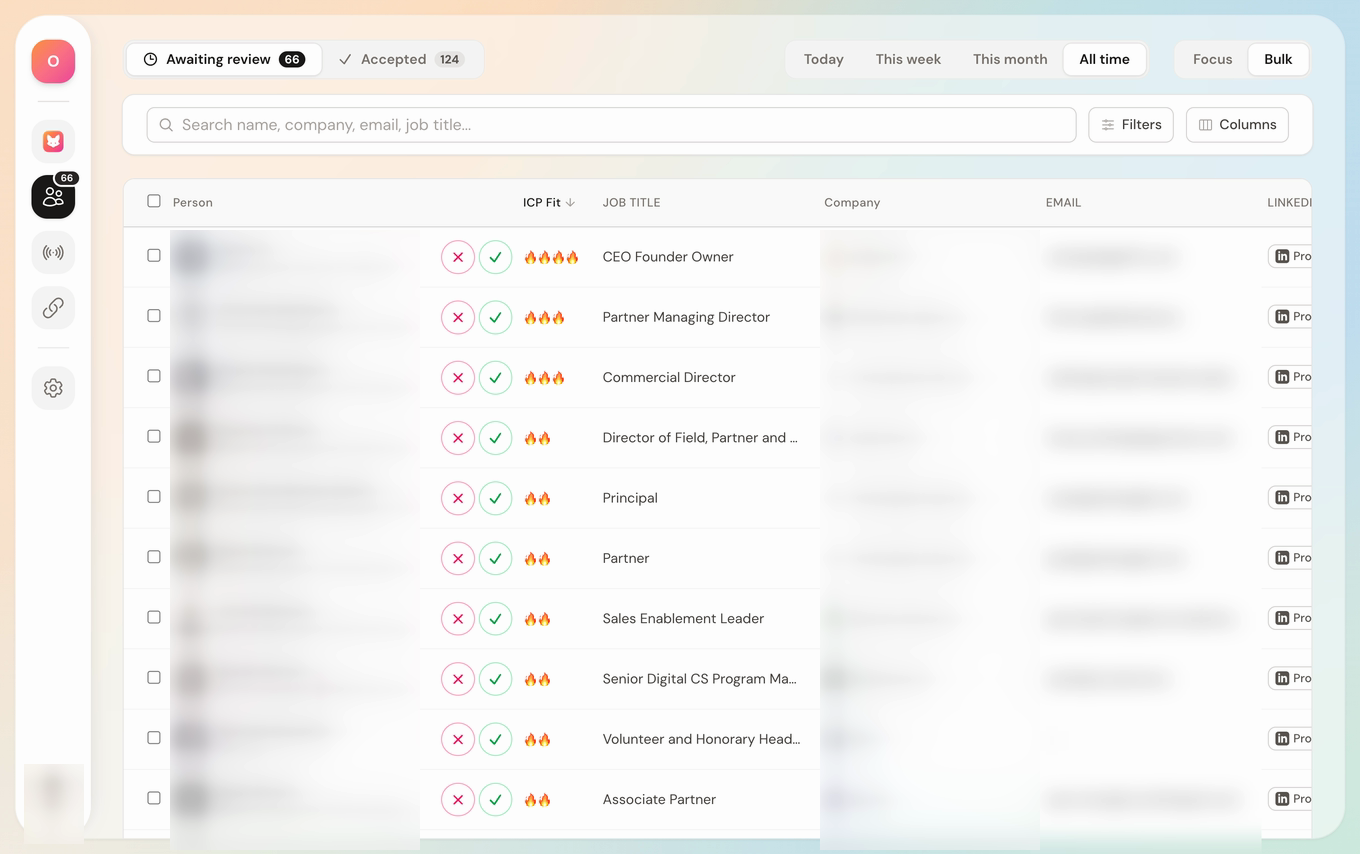Select the All time range
The image size is (1360, 854).
(x=1104, y=59)
